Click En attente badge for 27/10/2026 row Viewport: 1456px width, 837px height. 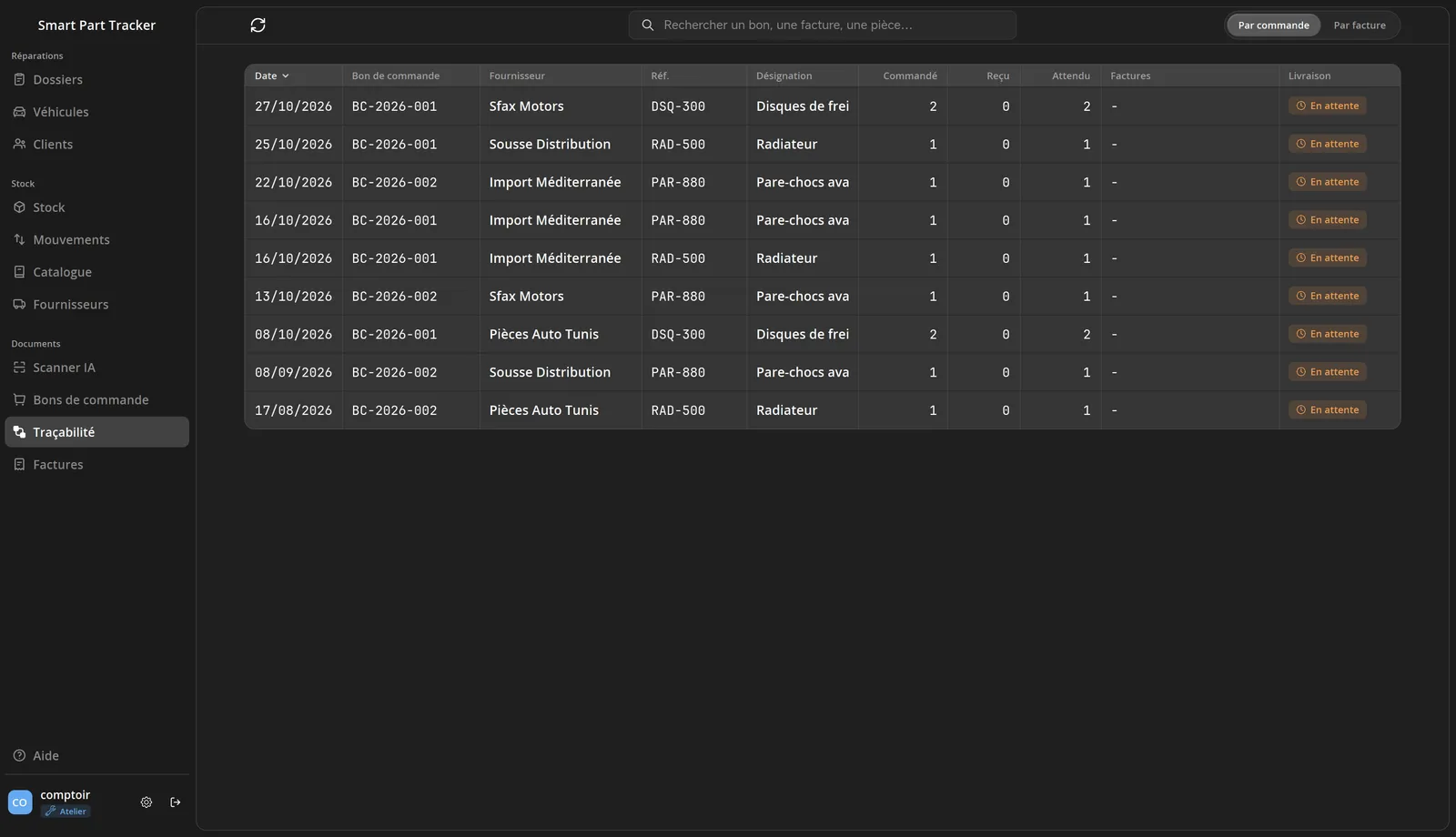tap(1327, 106)
